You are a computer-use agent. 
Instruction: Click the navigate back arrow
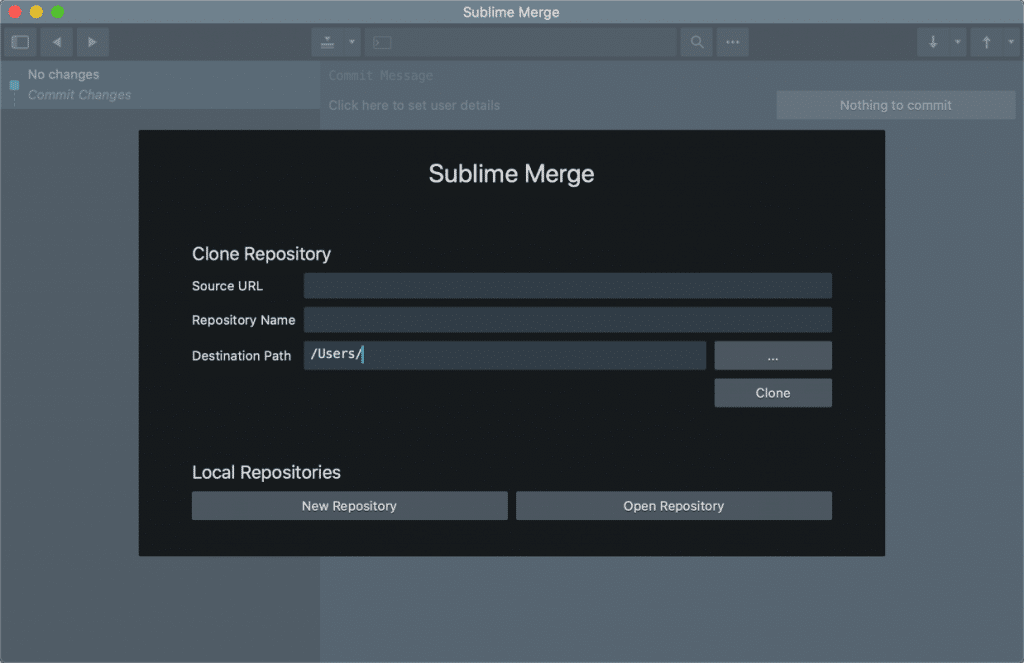click(x=56, y=42)
